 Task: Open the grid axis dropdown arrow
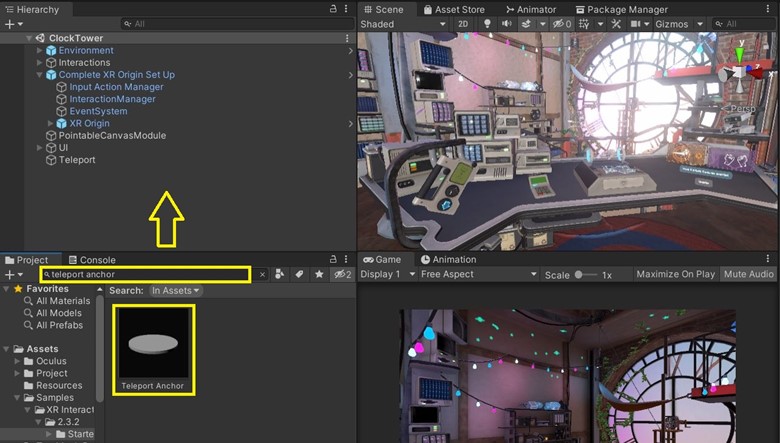point(600,24)
